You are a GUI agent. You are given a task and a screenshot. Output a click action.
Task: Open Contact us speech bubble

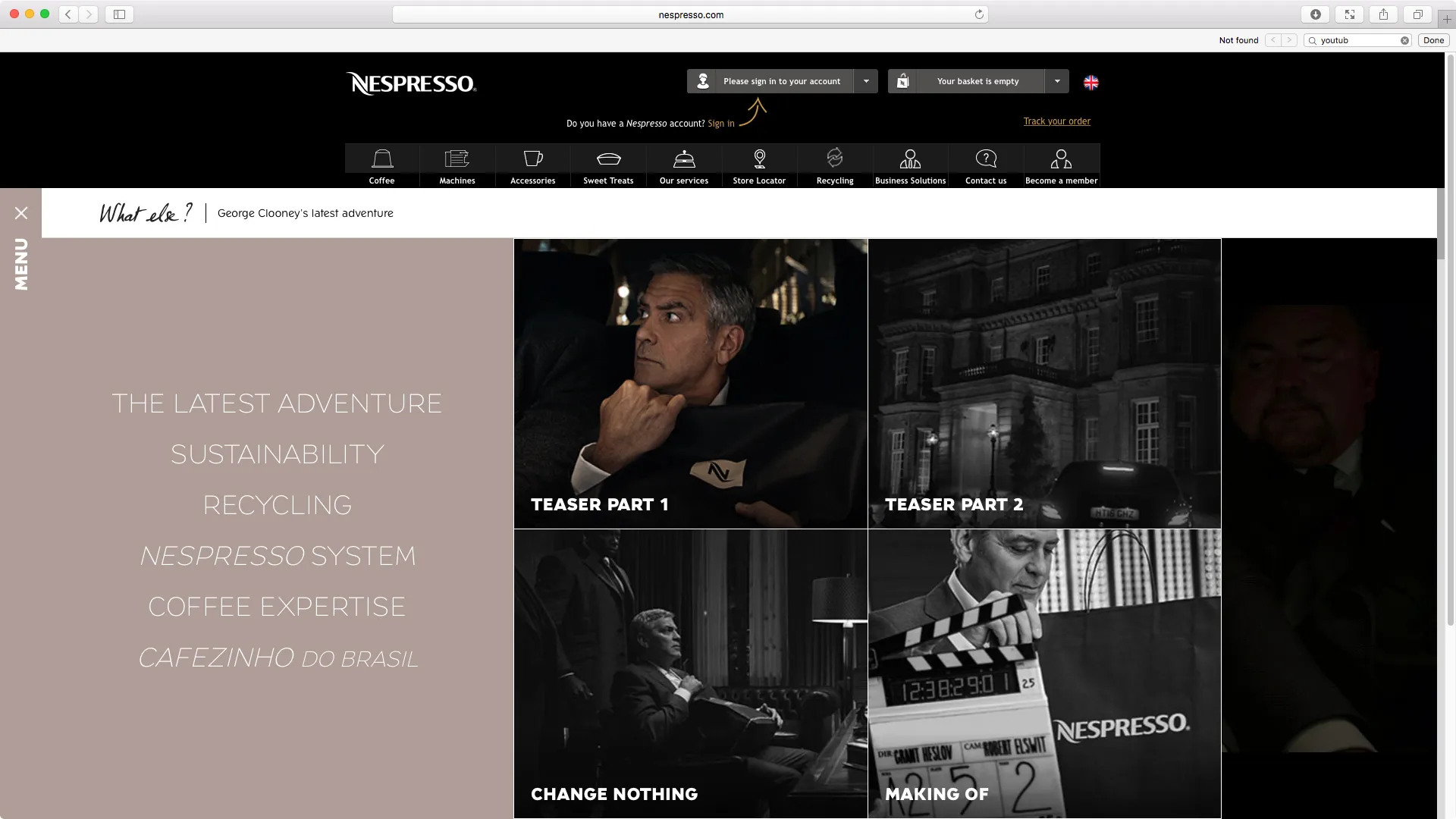pyautogui.click(x=986, y=158)
